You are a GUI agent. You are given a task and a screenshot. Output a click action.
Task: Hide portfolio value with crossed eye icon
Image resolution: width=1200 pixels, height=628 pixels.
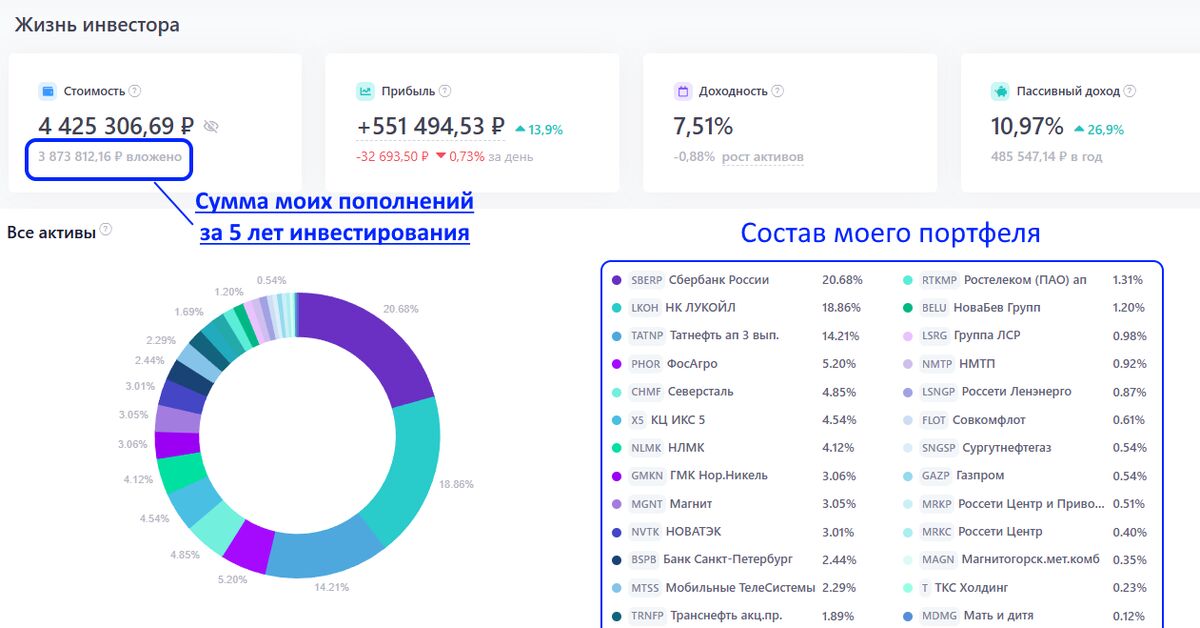click(210, 127)
